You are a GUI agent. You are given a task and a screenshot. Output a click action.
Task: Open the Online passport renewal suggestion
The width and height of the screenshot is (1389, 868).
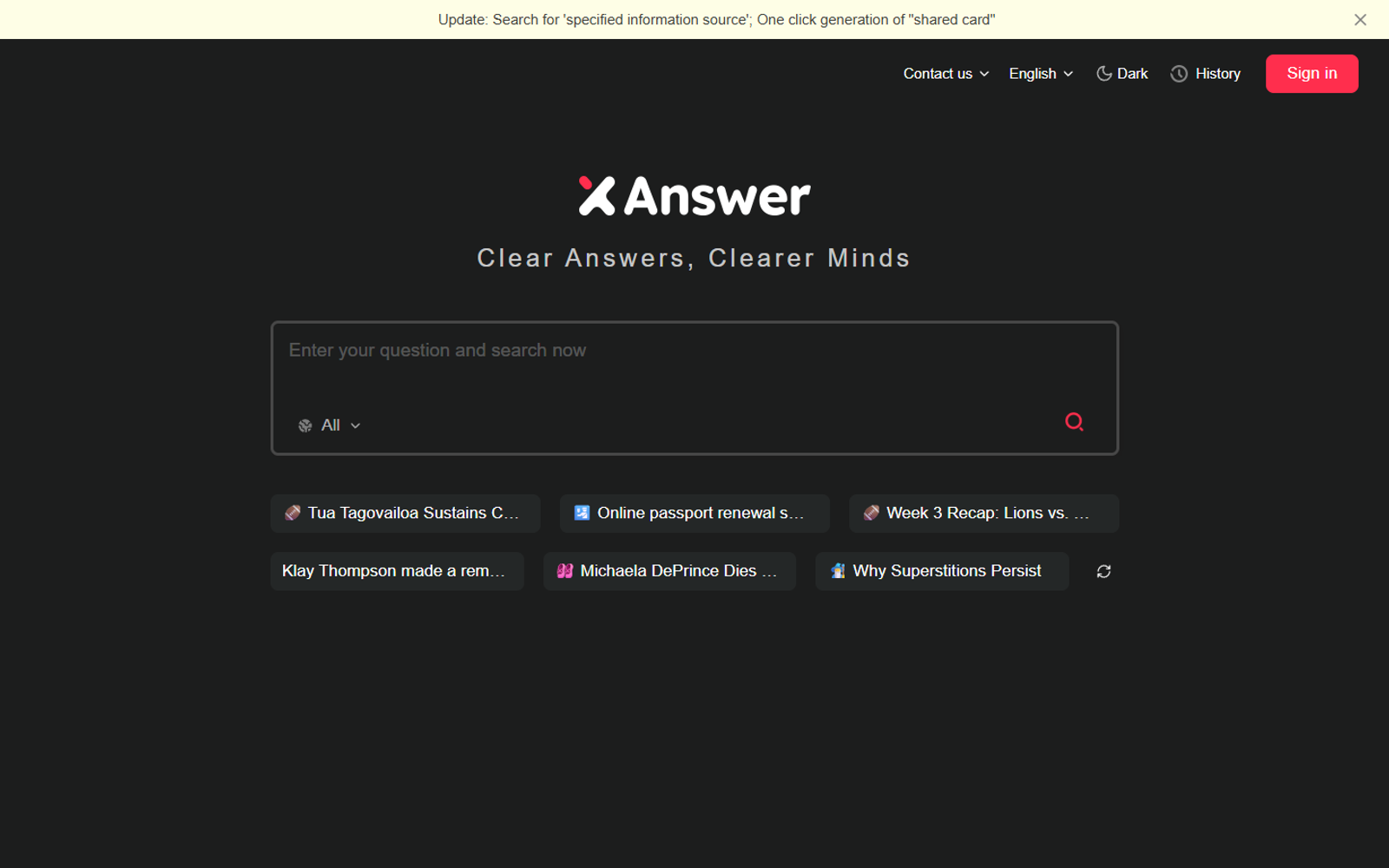[694, 513]
